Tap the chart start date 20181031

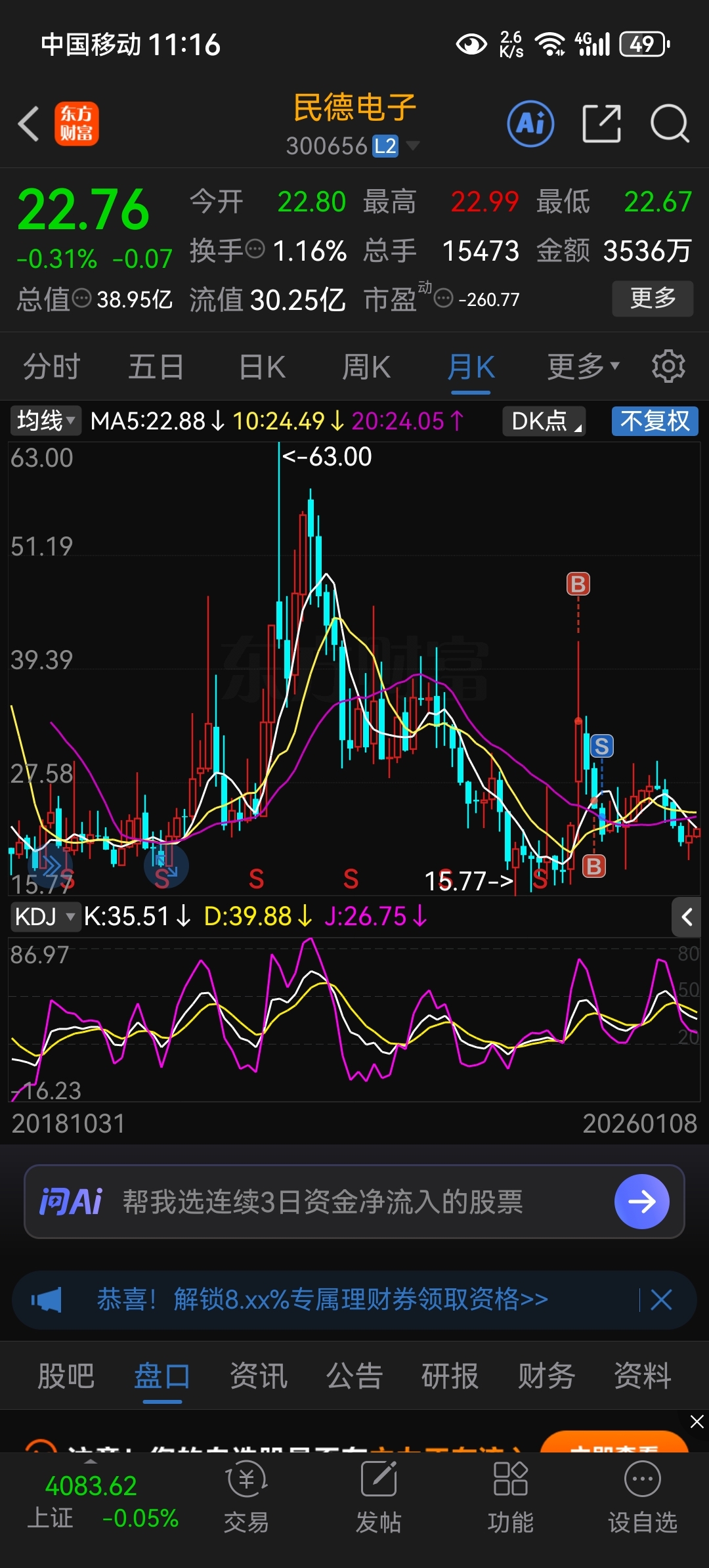coord(68,1123)
